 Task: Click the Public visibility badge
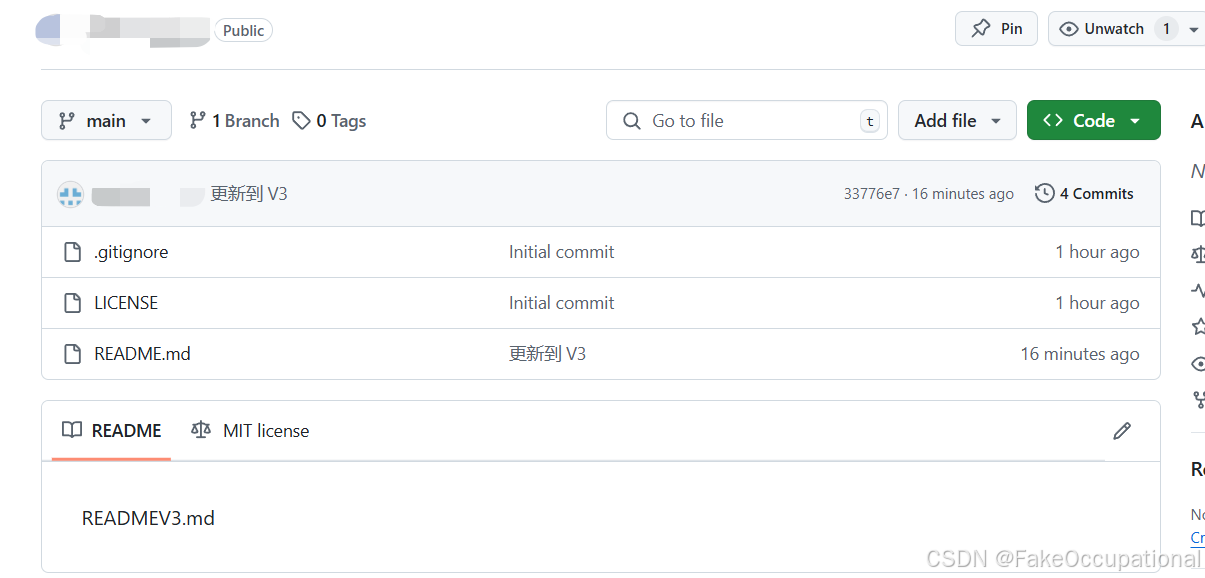click(244, 31)
